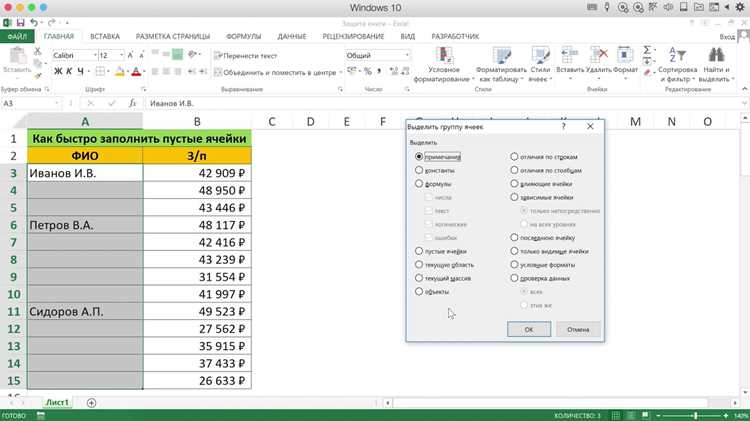Viewport: 750px width, 421px height.
Task: Select the условные форматы radio button
Action: click(514, 264)
